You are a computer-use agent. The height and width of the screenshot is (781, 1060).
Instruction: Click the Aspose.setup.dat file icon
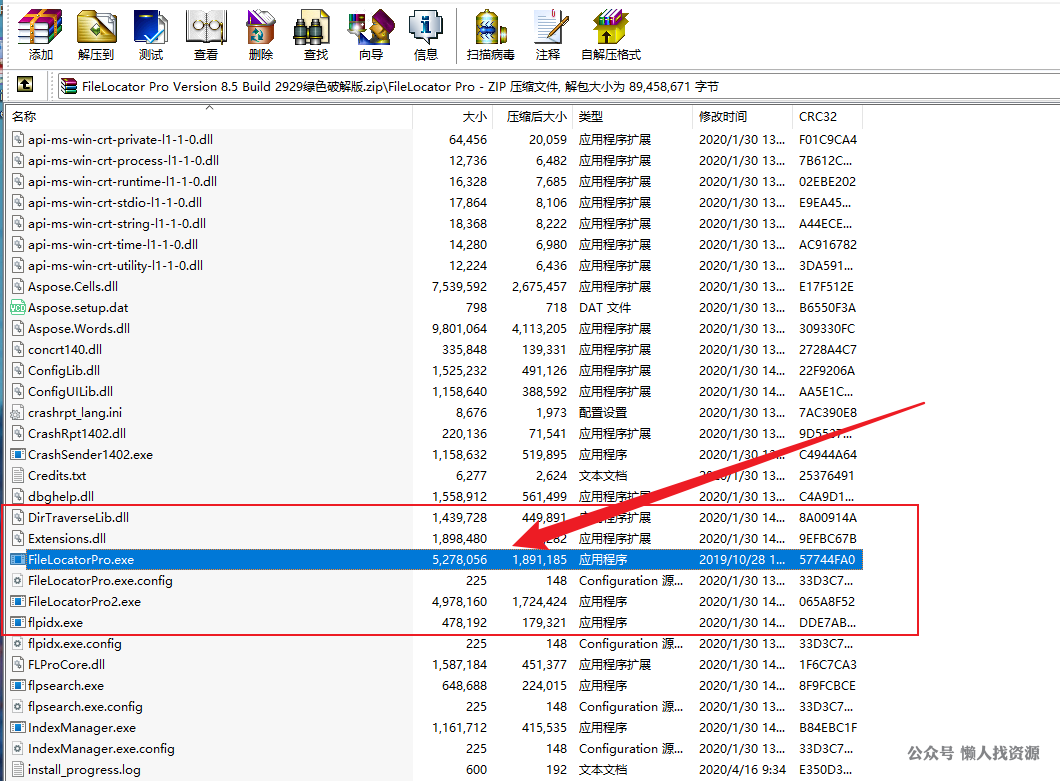pyautogui.click(x=18, y=307)
